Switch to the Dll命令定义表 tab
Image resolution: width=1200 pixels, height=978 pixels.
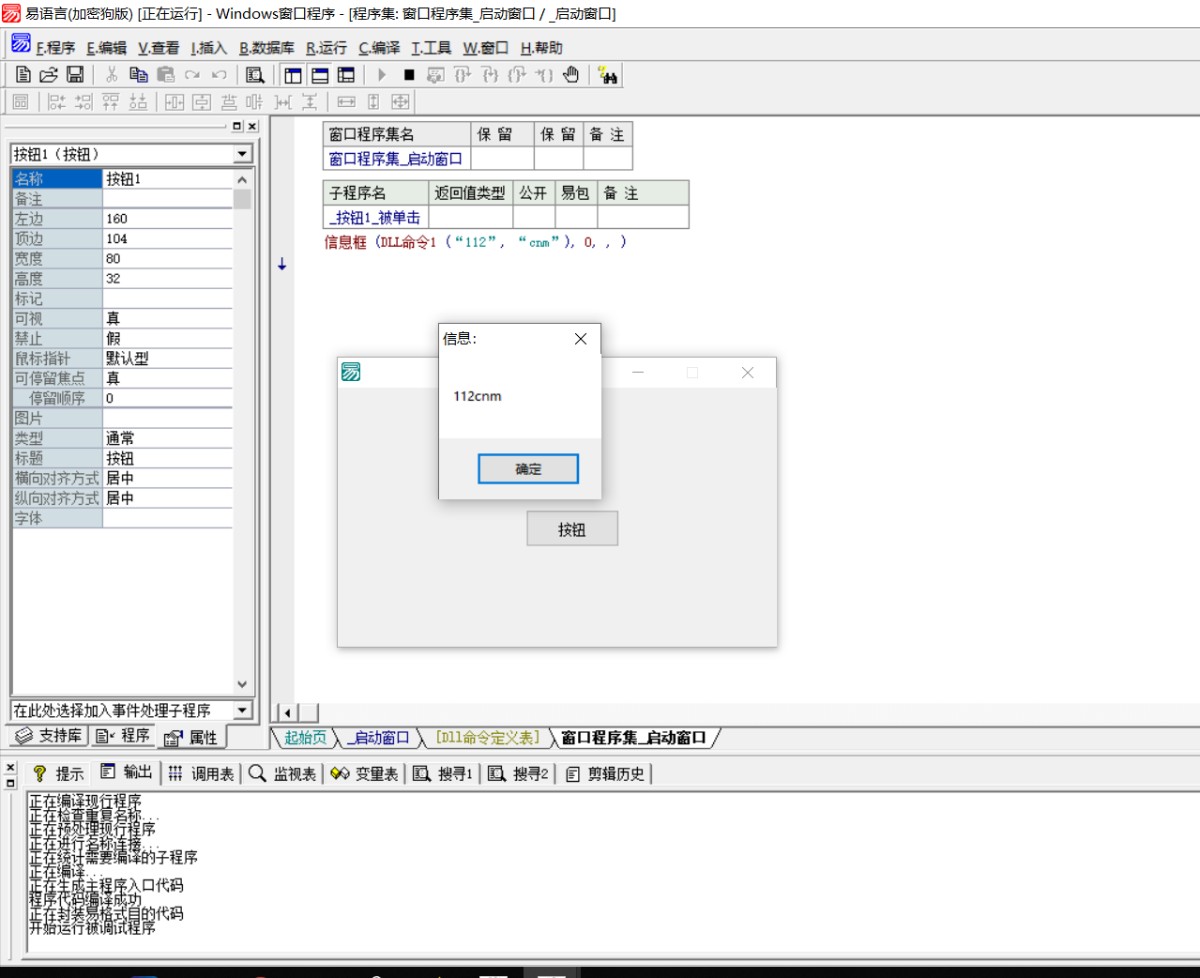point(486,738)
